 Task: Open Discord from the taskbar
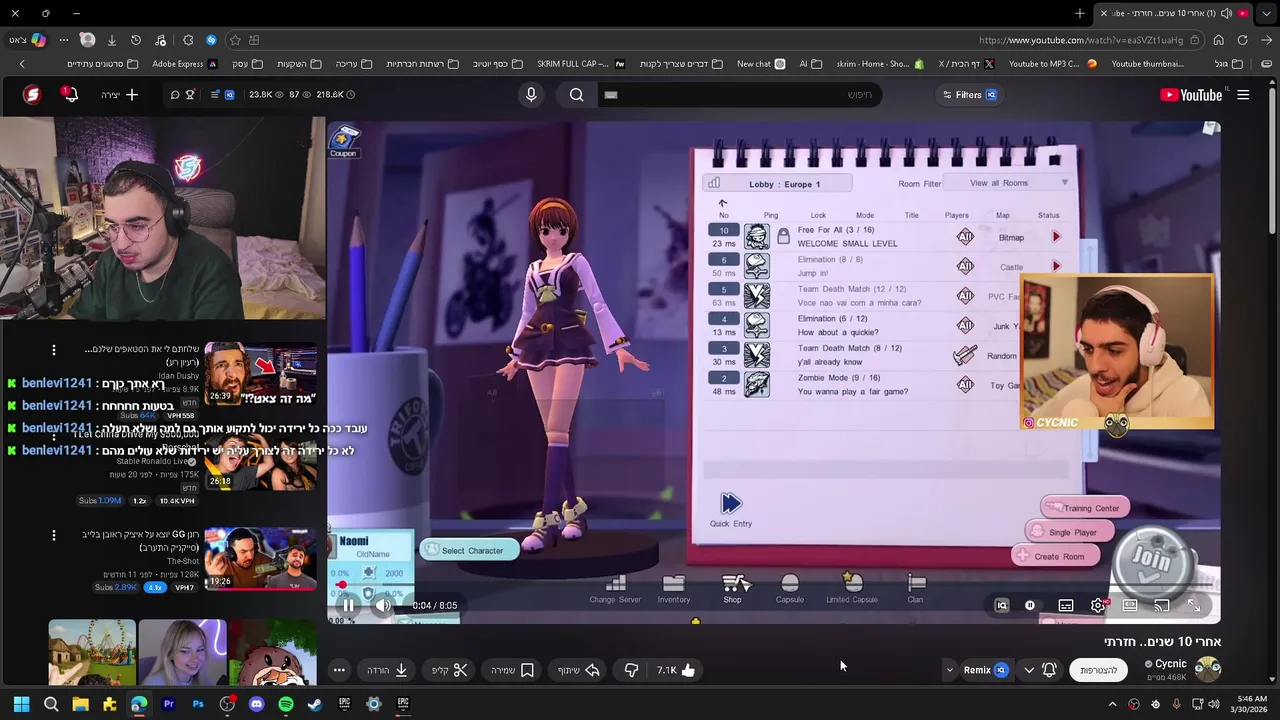point(256,704)
